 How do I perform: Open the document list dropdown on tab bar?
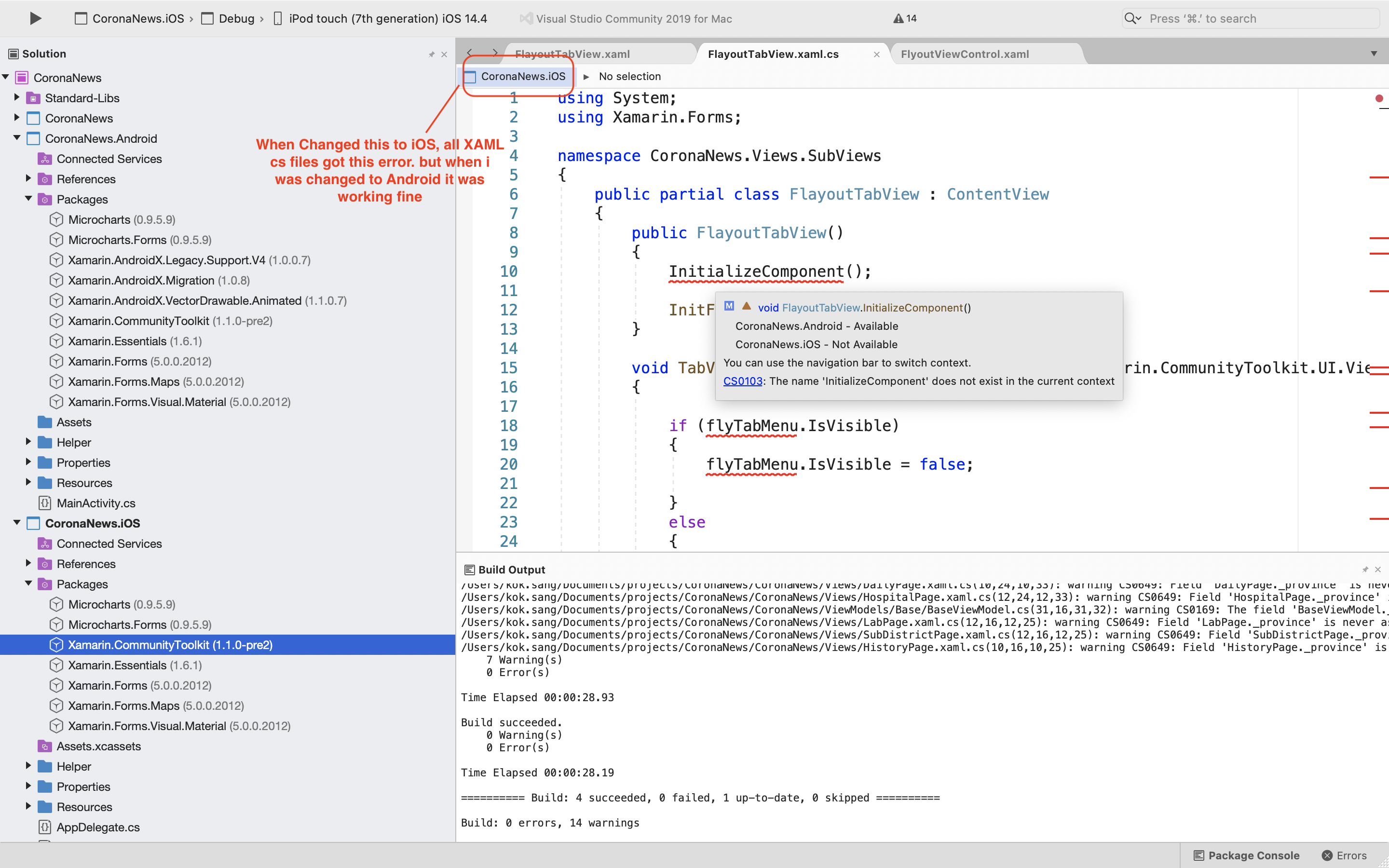(1374, 54)
